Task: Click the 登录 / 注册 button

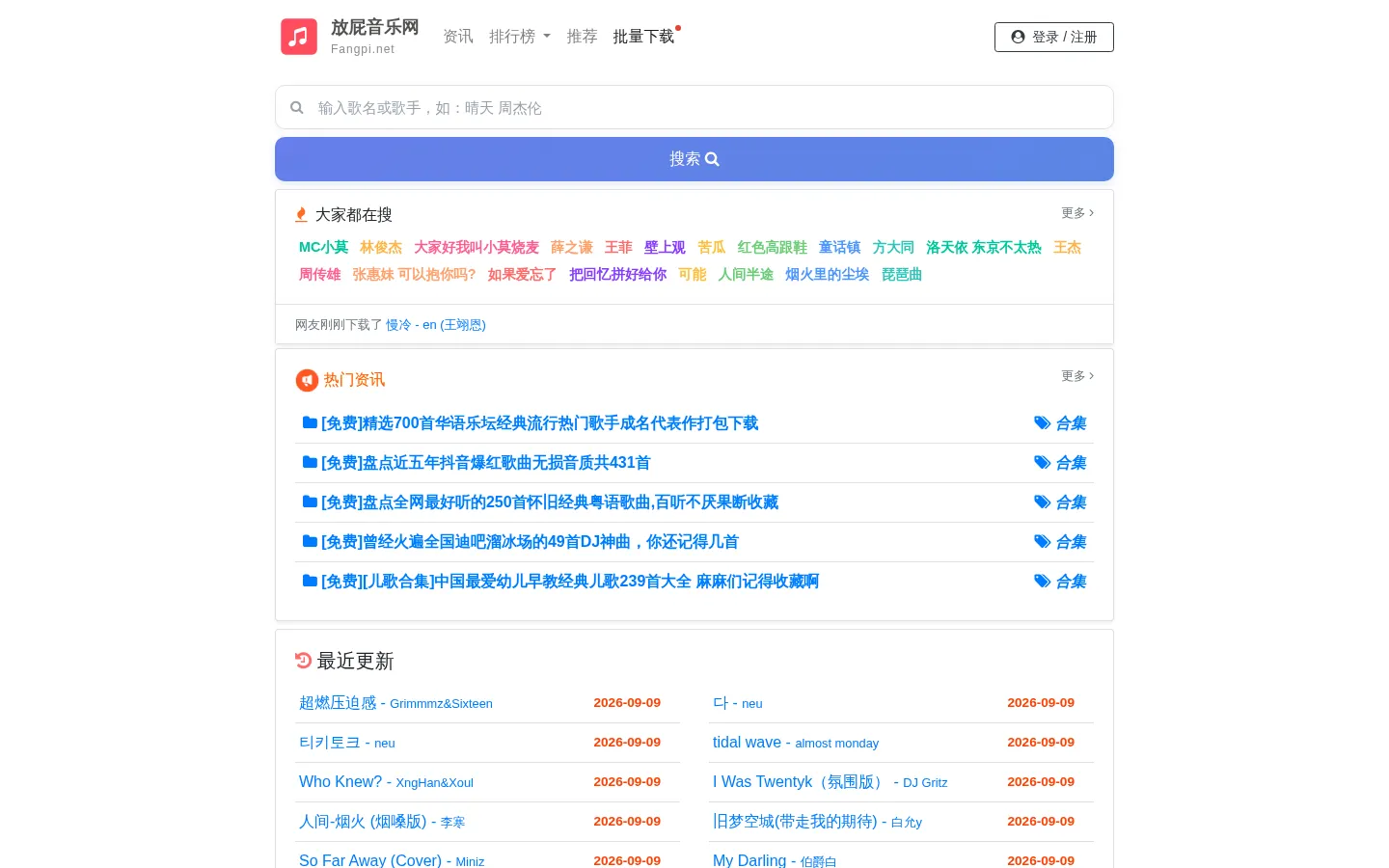Action: (1054, 37)
